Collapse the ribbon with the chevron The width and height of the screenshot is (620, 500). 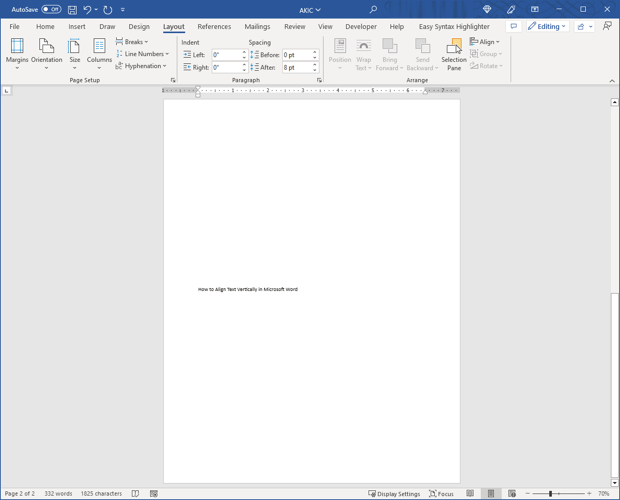(x=612, y=81)
